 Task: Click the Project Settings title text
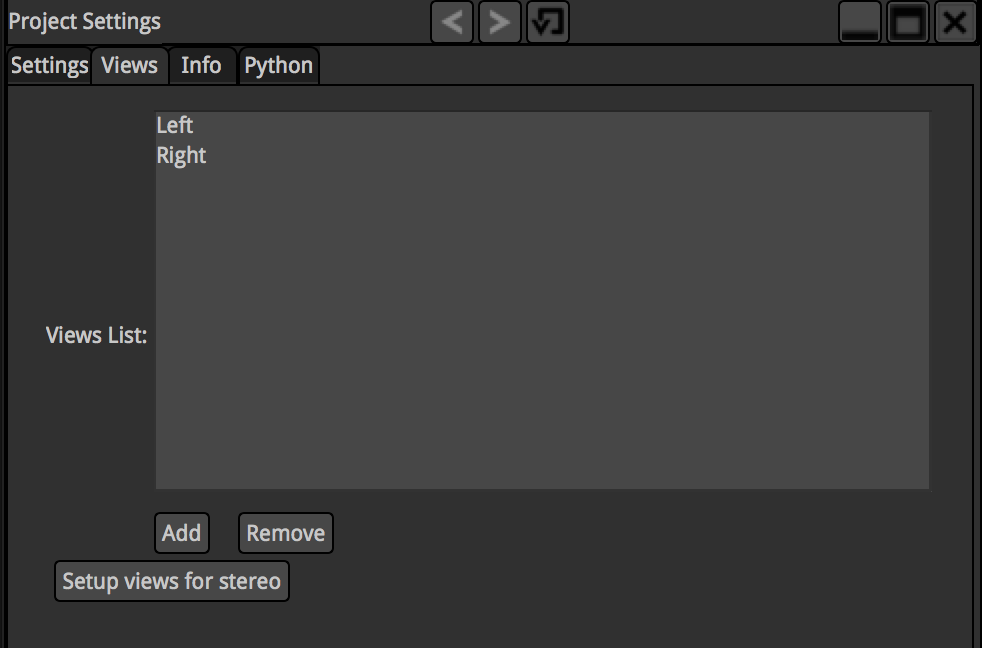coord(85,22)
